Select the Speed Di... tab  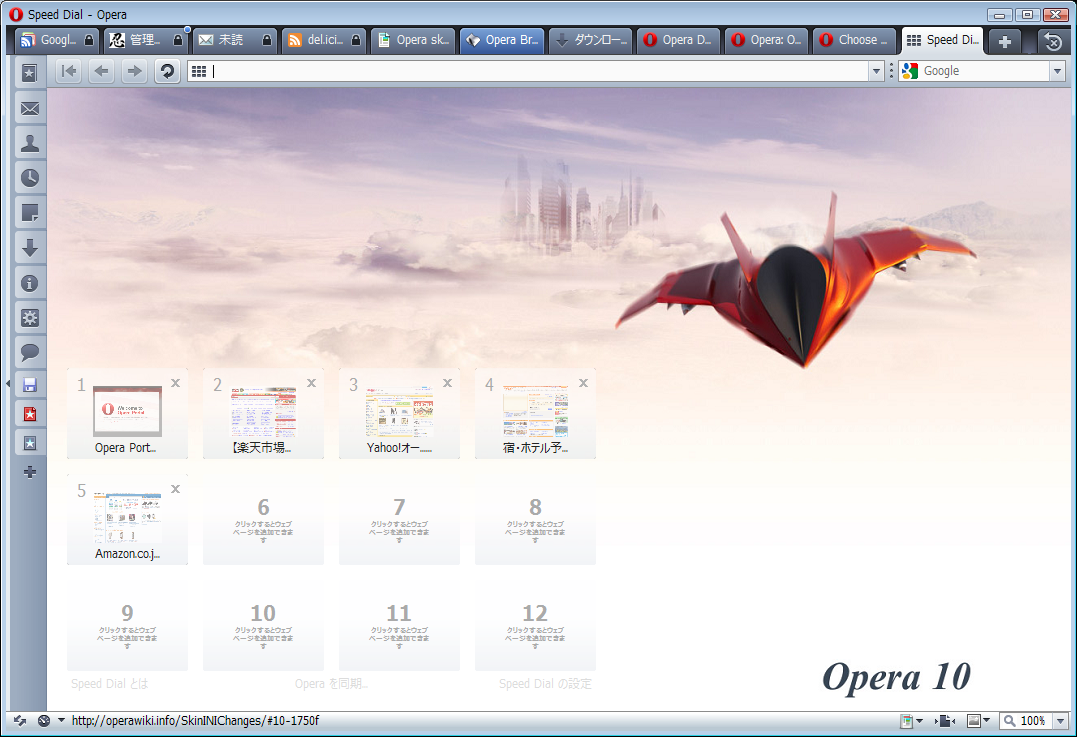942,41
